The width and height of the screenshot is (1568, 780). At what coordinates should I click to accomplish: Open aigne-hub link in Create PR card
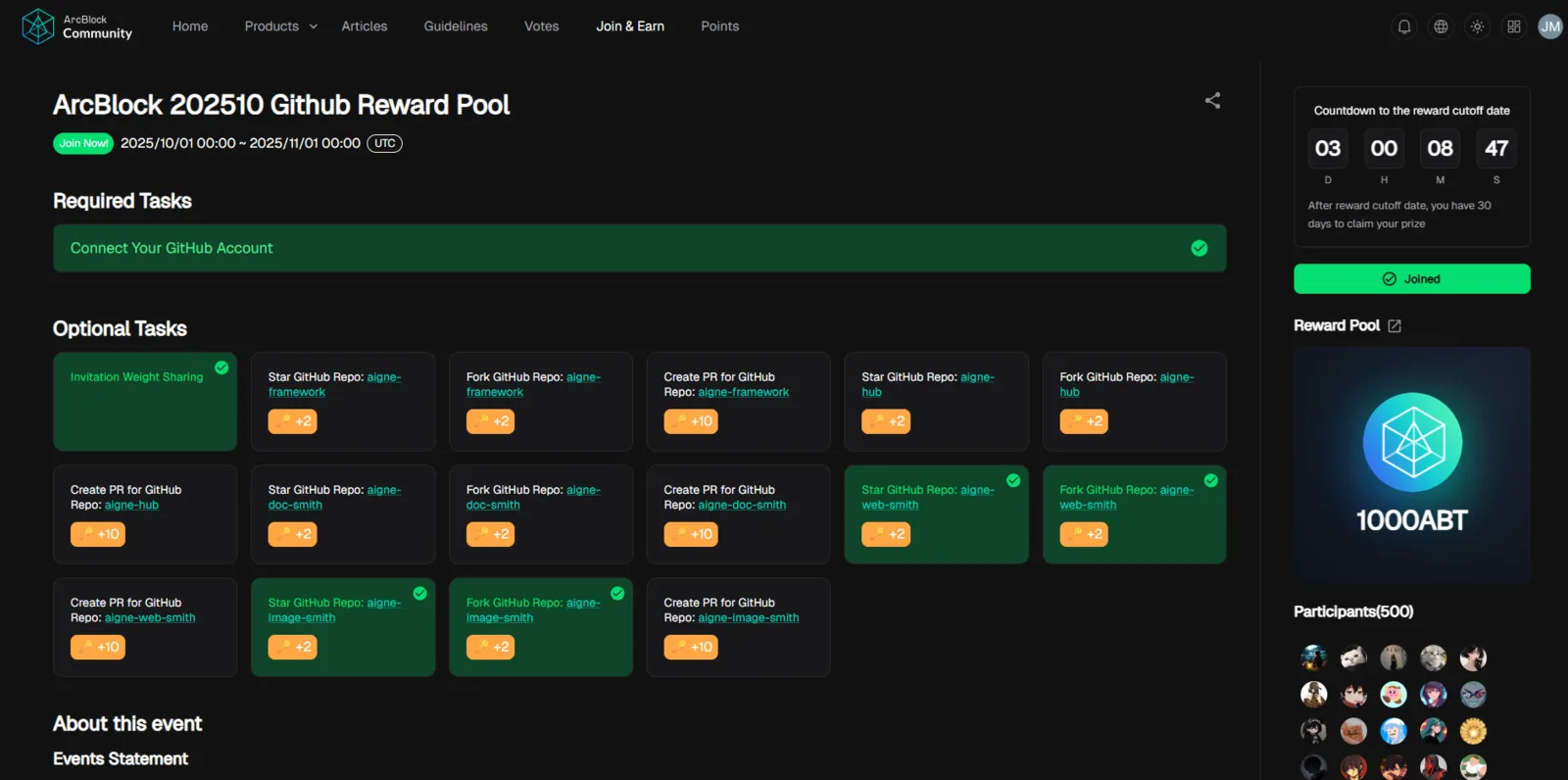131,506
